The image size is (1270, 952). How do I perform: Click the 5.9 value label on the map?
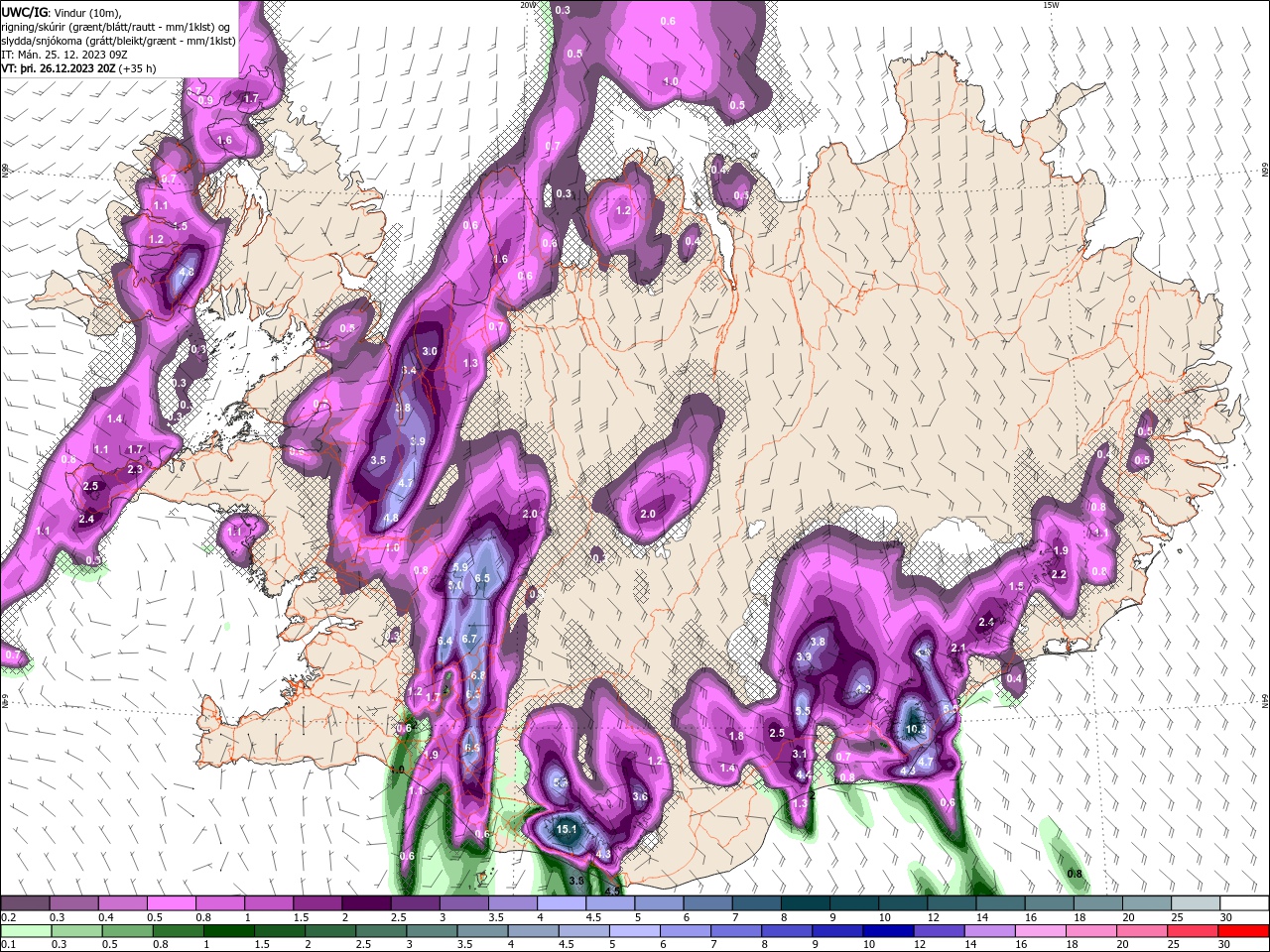point(460,567)
